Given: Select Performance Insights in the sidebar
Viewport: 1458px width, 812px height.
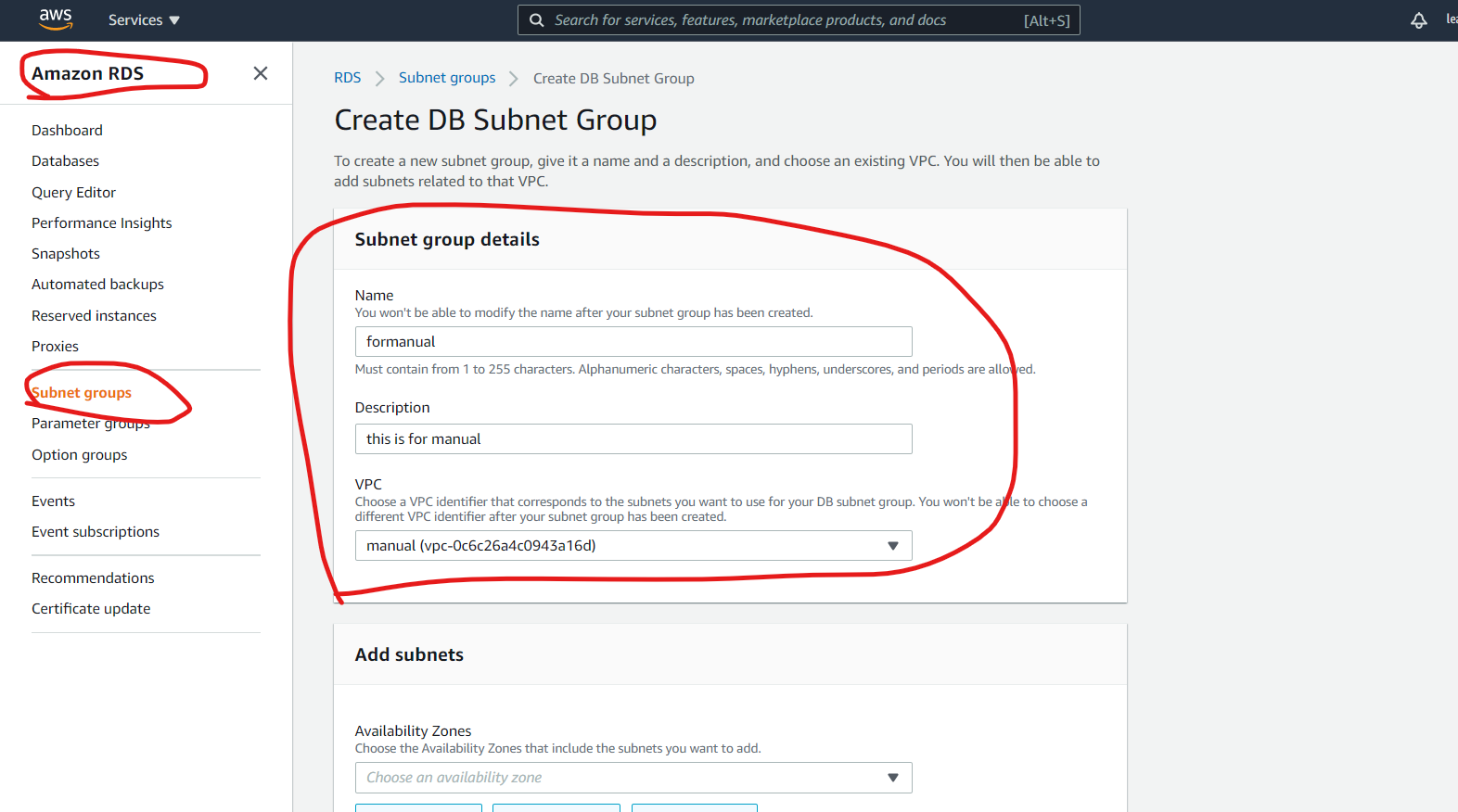Looking at the screenshot, I should [x=102, y=223].
